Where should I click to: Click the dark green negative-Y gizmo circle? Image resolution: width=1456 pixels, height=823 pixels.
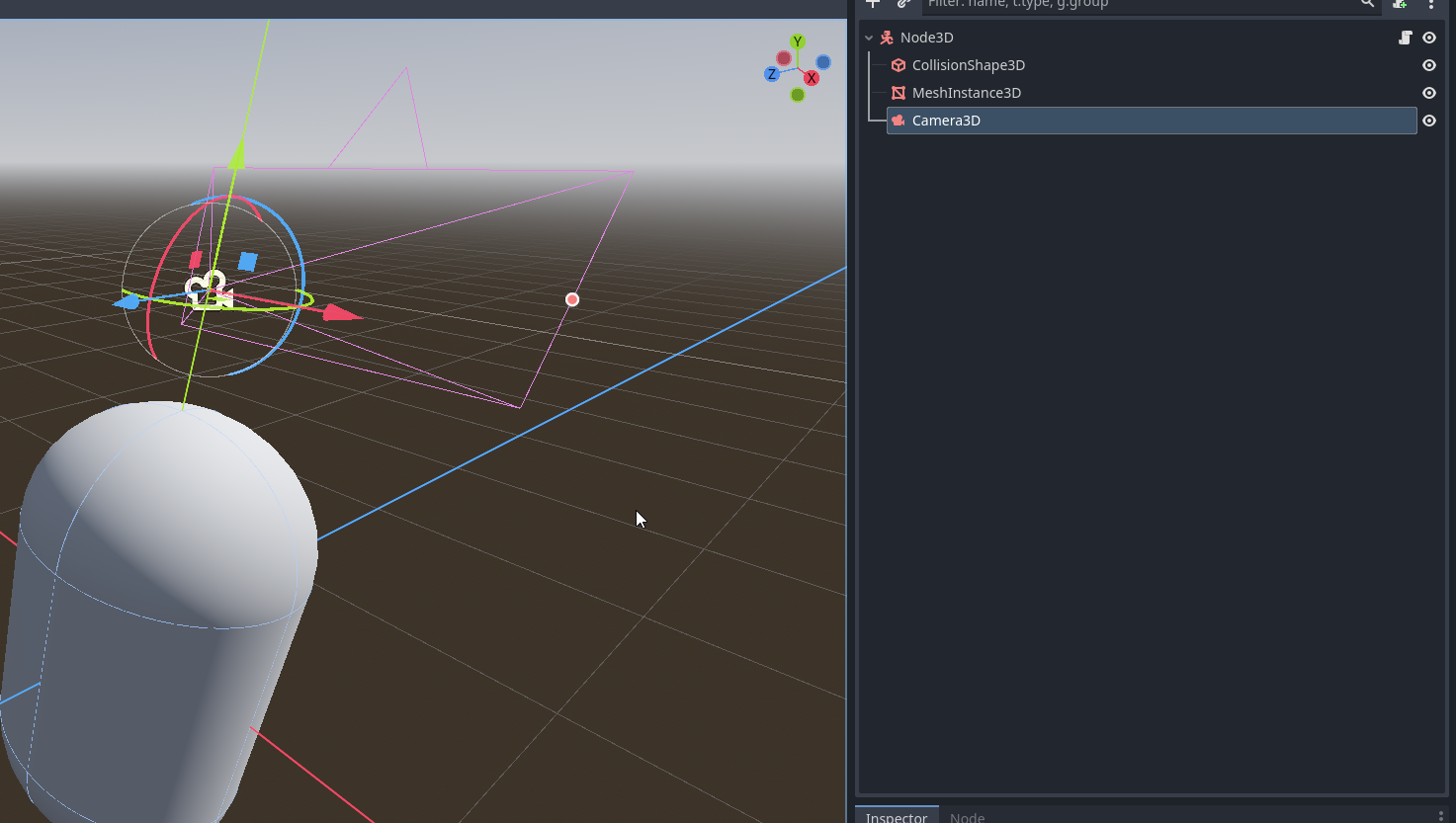pyautogui.click(x=798, y=95)
